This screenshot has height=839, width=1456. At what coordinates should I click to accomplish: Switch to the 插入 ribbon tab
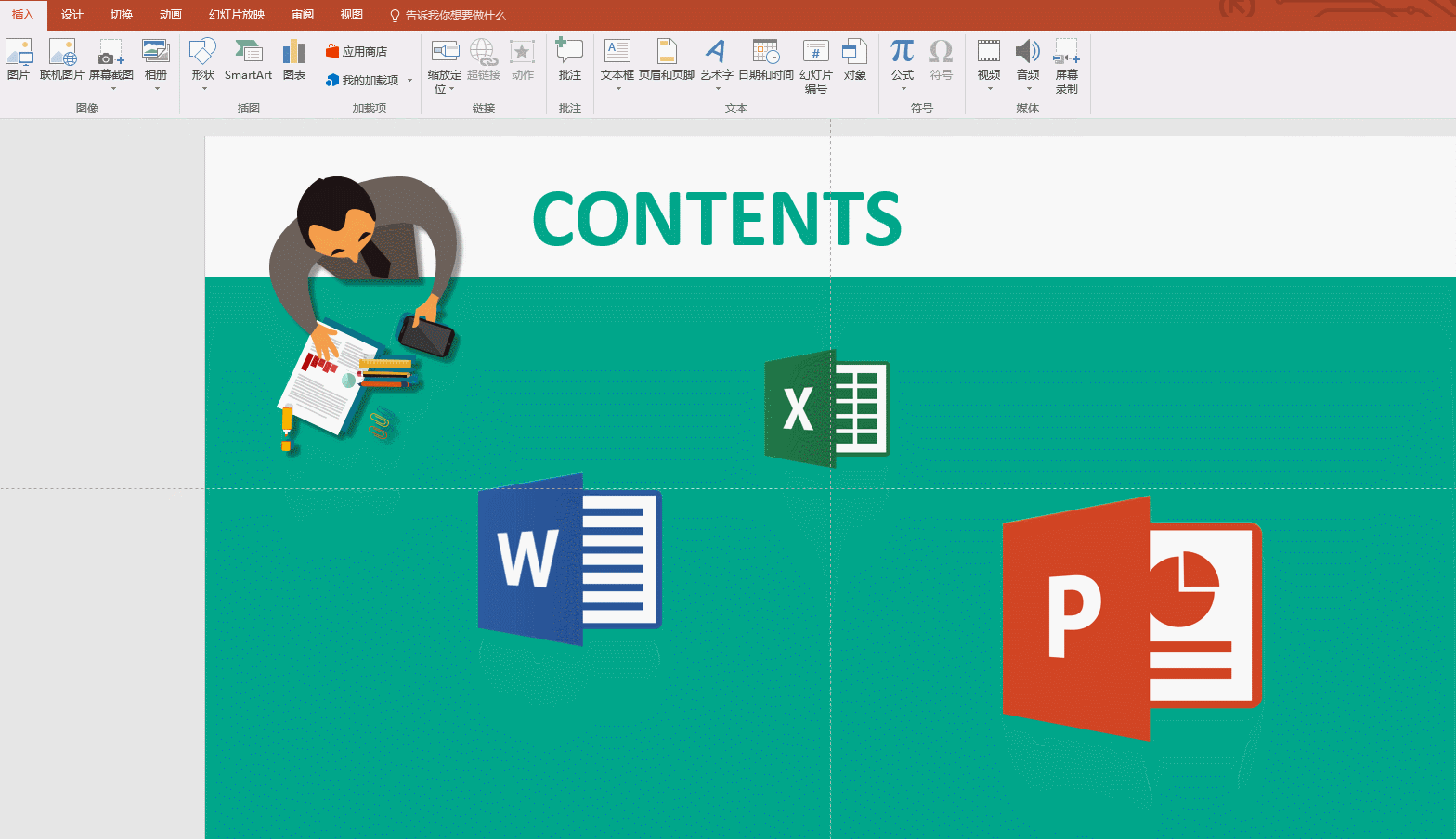[x=23, y=15]
